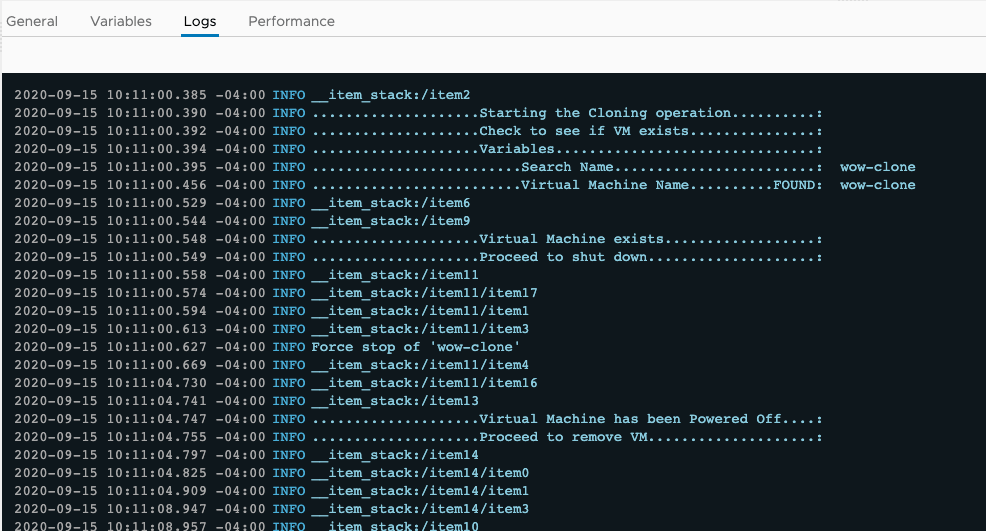The image size is (986, 531).
Task: Click the '__item_stack:/item11/item1' log line
Action: (420, 311)
